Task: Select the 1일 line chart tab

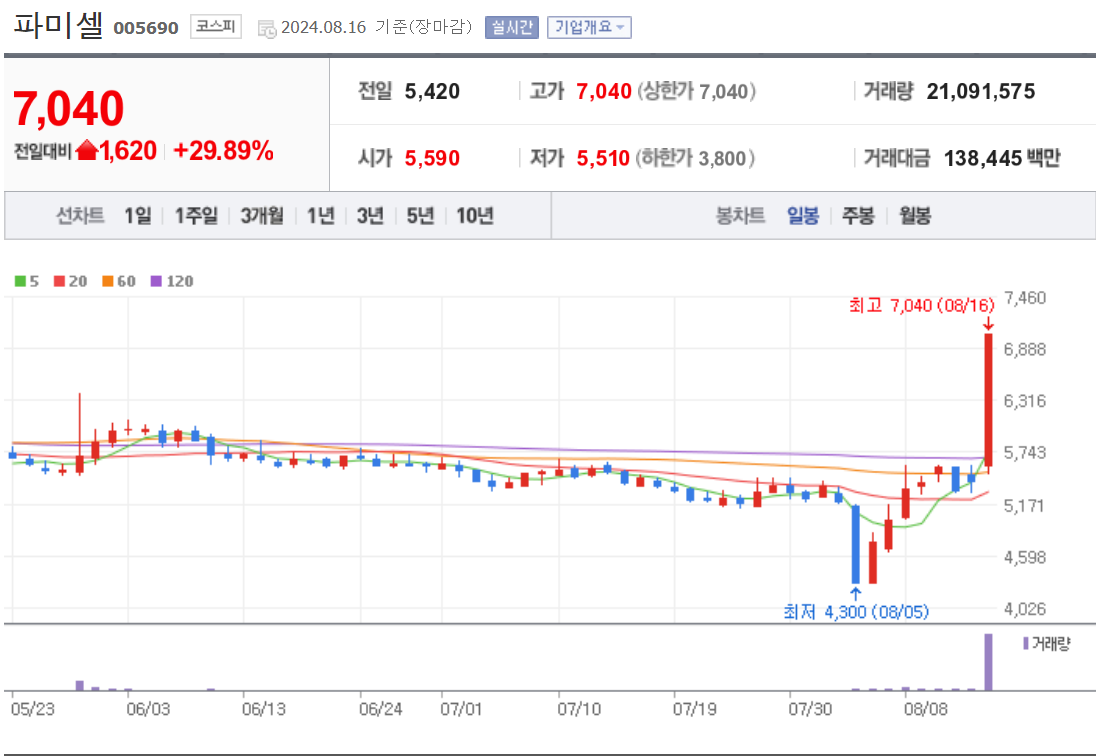Action: click(138, 216)
